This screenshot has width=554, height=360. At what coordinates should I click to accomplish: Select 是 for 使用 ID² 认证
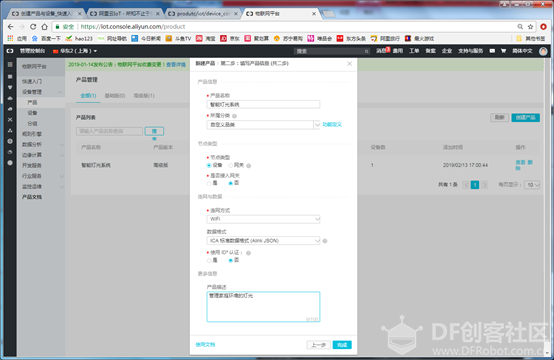click(x=209, y=260)
